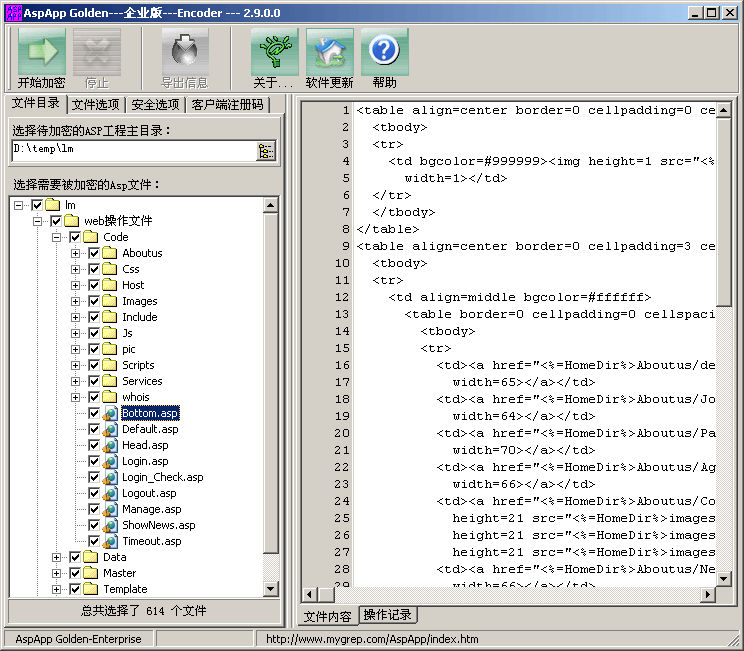Open the 客户端注册码 tab
Screen dimensions: 744x651
click(x=227, y=105)
